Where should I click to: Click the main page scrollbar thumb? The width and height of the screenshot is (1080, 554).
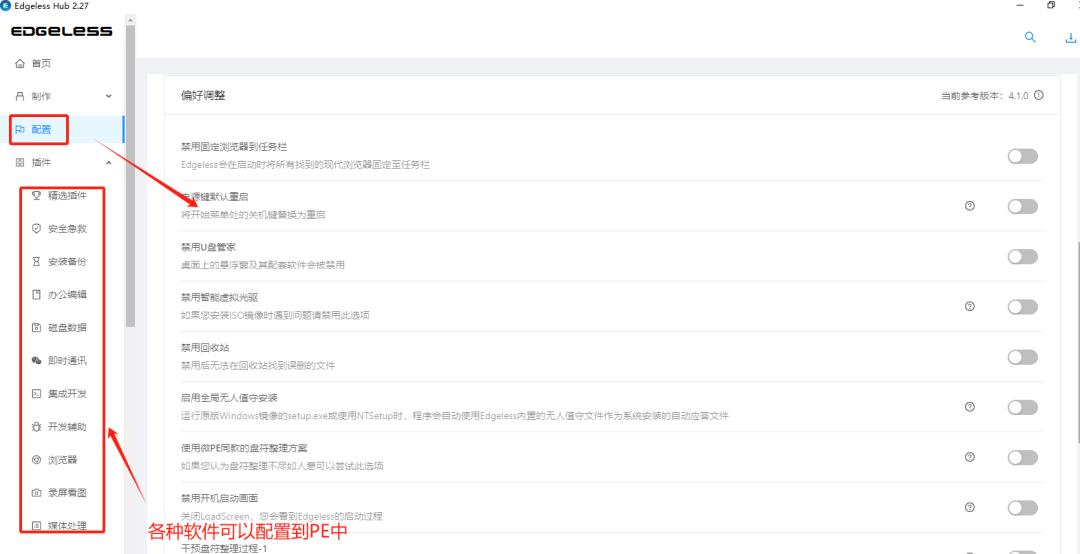[x=1077, y=341]
